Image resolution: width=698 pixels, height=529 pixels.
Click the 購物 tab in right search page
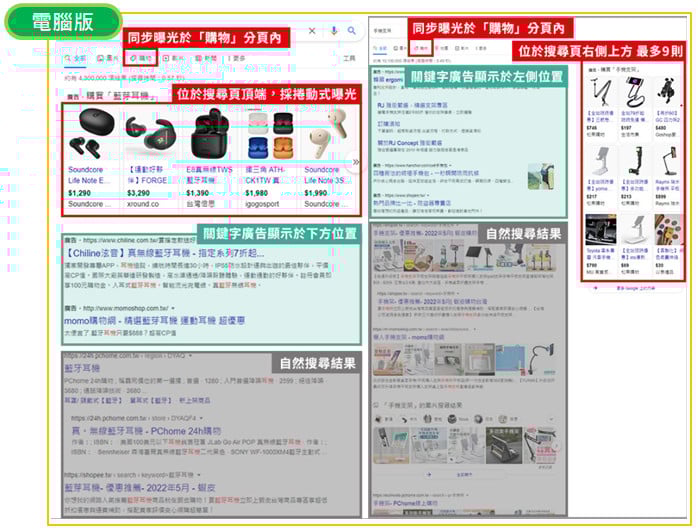coord(420,48)
